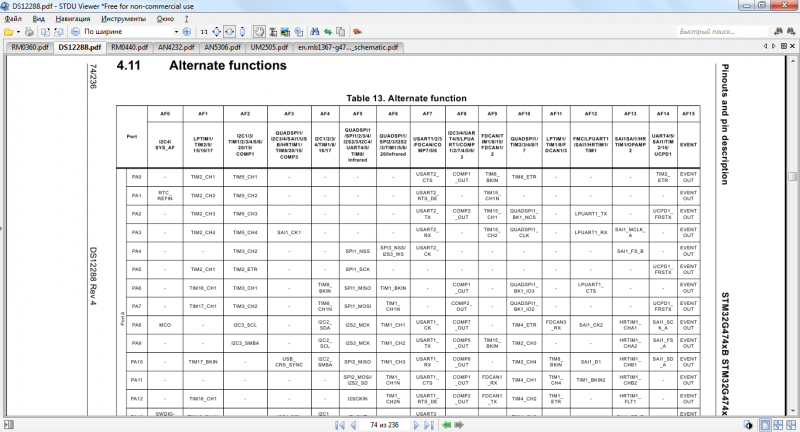This screenshot has height=432, width=800.
Task: Go to the last page
Action: pyautogui.click(x=429, y=425)
